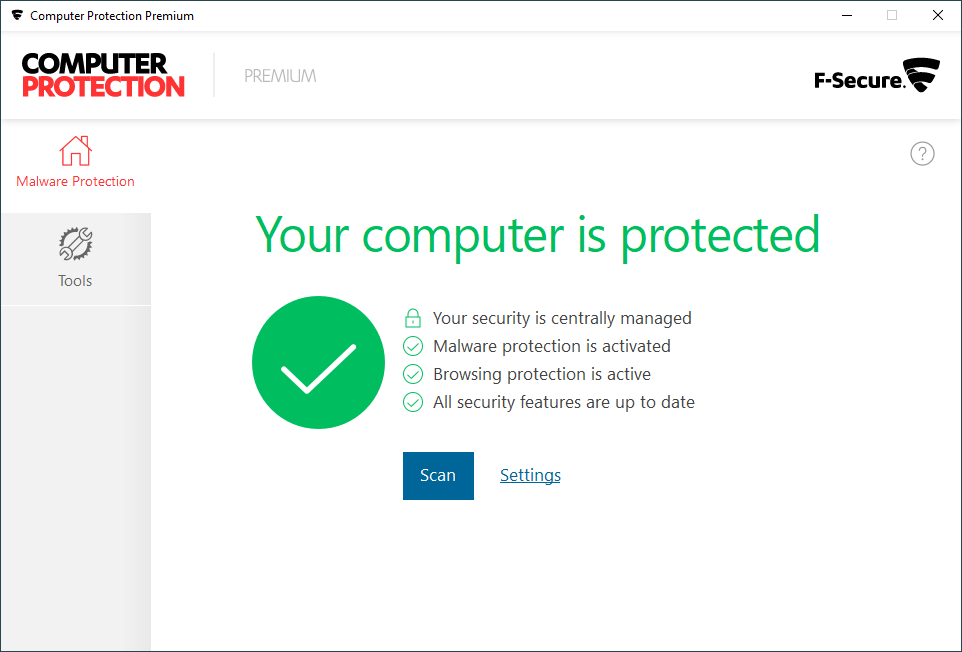Click the "Your computer is protected" heading
The image size is (962, 652).
[x=538, y=234]
